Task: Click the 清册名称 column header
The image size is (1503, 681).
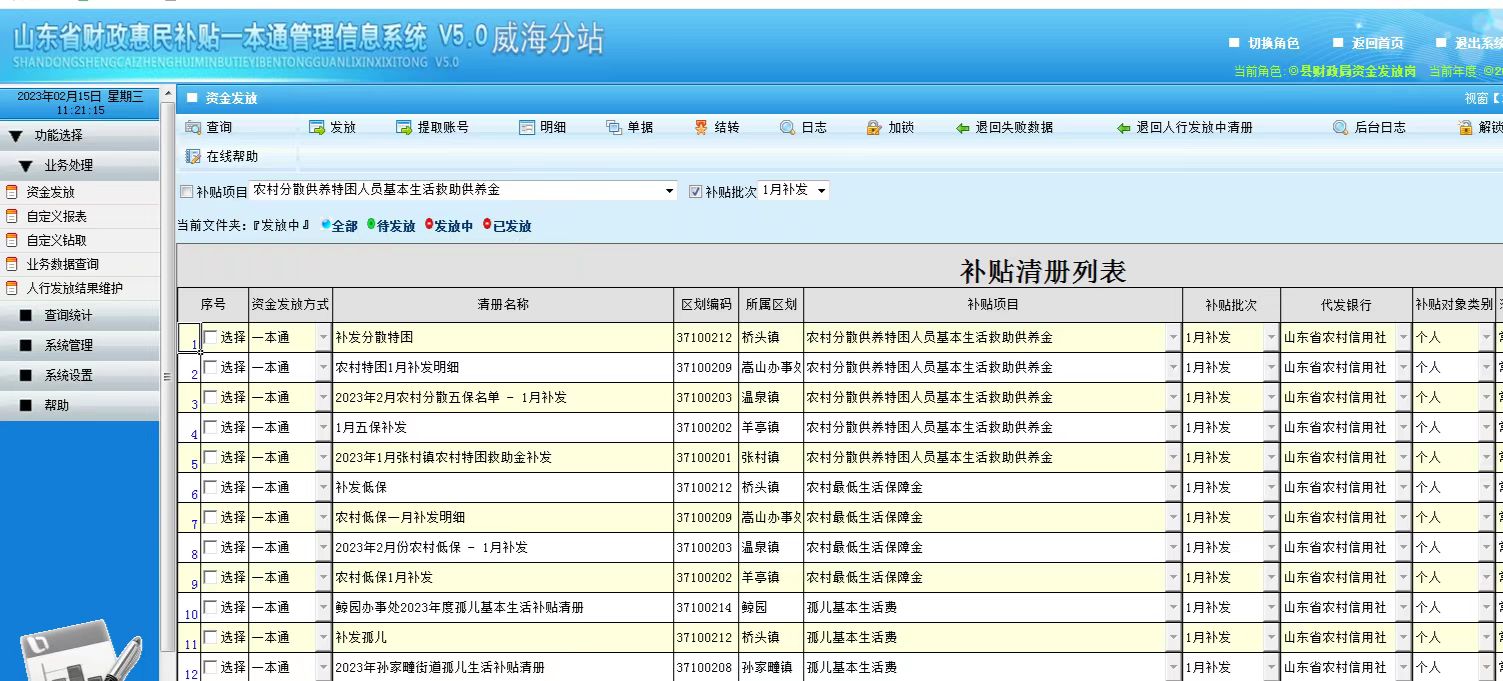Action: [x=503, y=305]
